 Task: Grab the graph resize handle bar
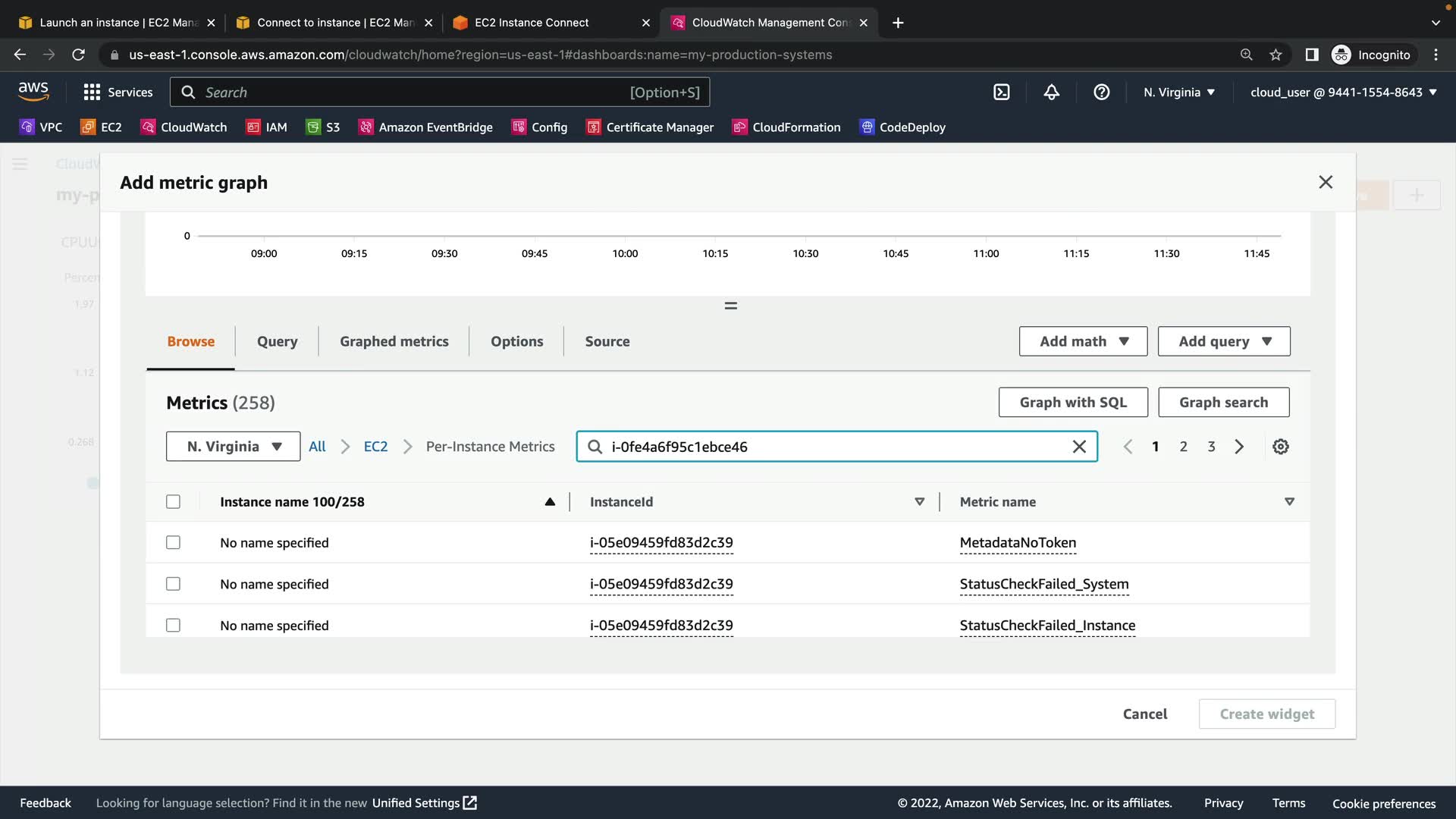[x=730, y=306]
